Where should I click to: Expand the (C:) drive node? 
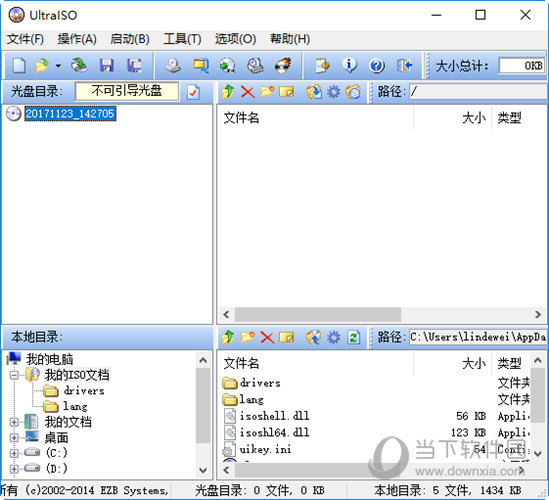(x=14, y=453)
